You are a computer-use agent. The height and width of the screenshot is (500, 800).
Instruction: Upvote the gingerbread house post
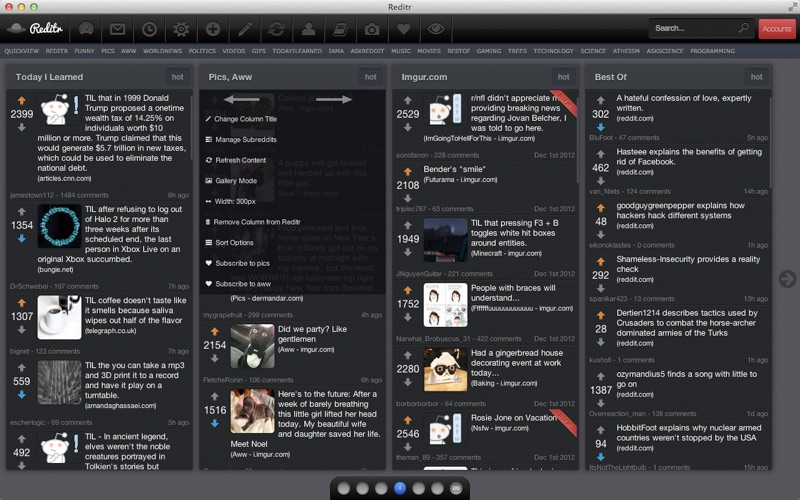click(408, 355)
